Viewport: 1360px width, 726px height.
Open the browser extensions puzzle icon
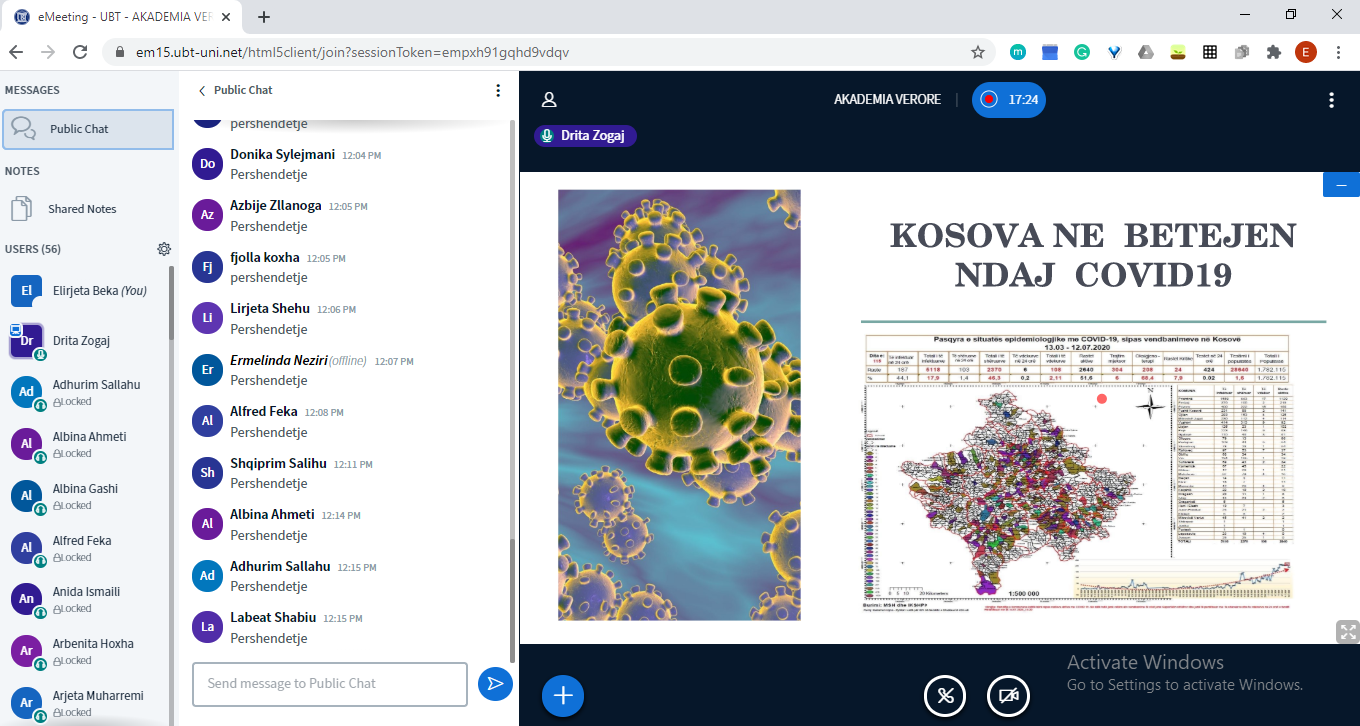pos(1273,52)
